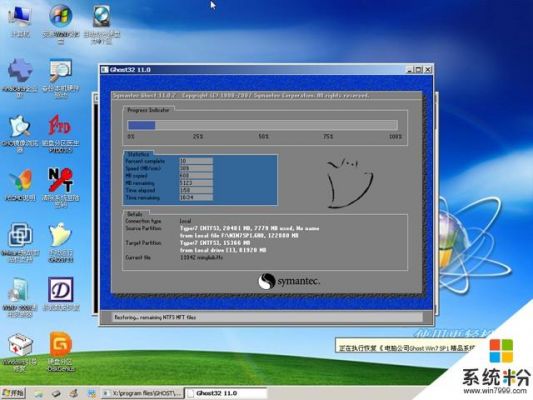The image size is (533, 400).
Task: Click the 75% label under progress bar
Action: point(328,136)
